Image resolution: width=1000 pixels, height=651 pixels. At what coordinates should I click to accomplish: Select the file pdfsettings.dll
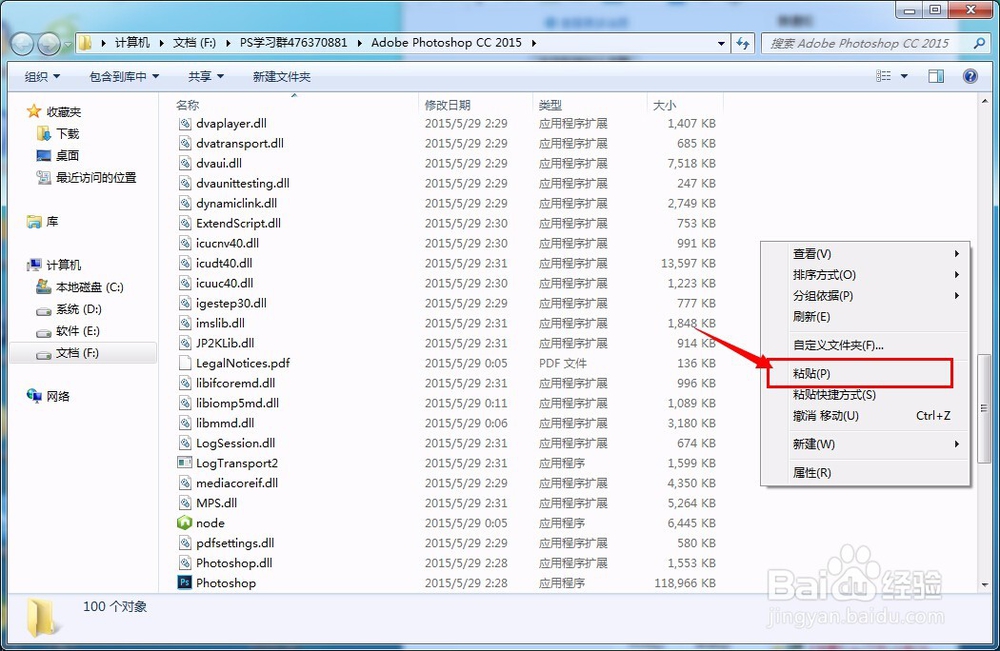(x=235, y=543)
